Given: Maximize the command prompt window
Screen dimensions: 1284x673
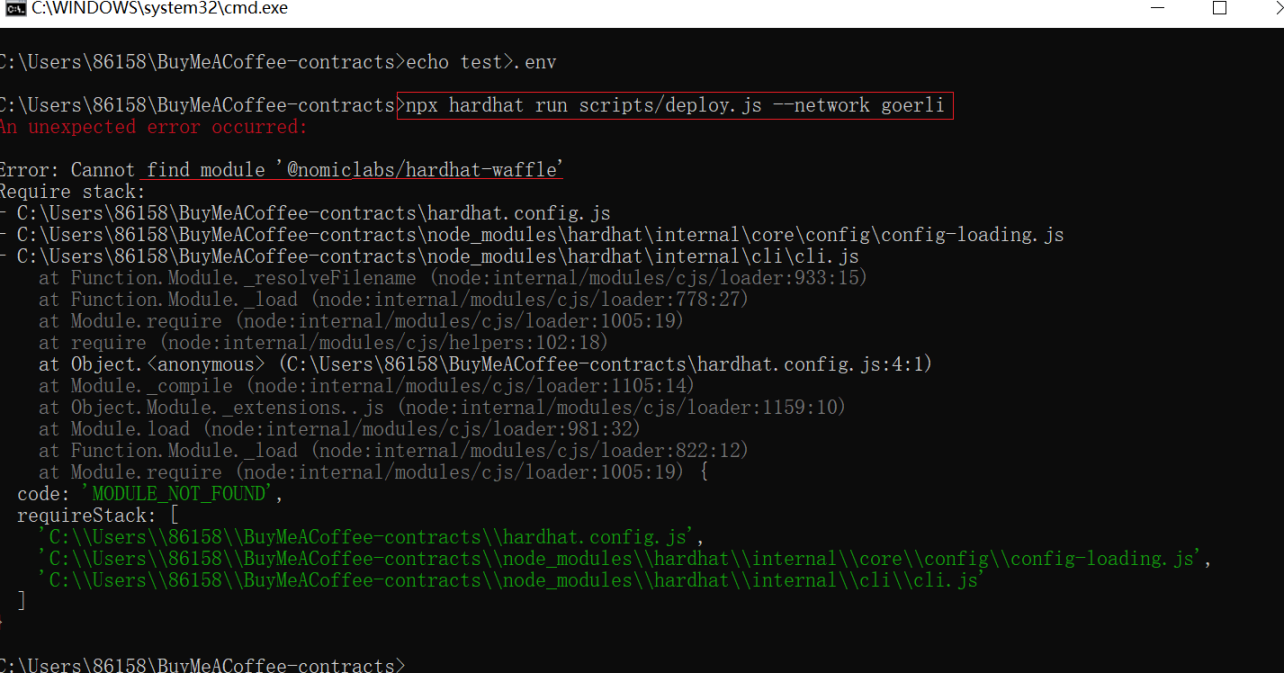Looking at the screenshot, I should (x=1219, y=9).
